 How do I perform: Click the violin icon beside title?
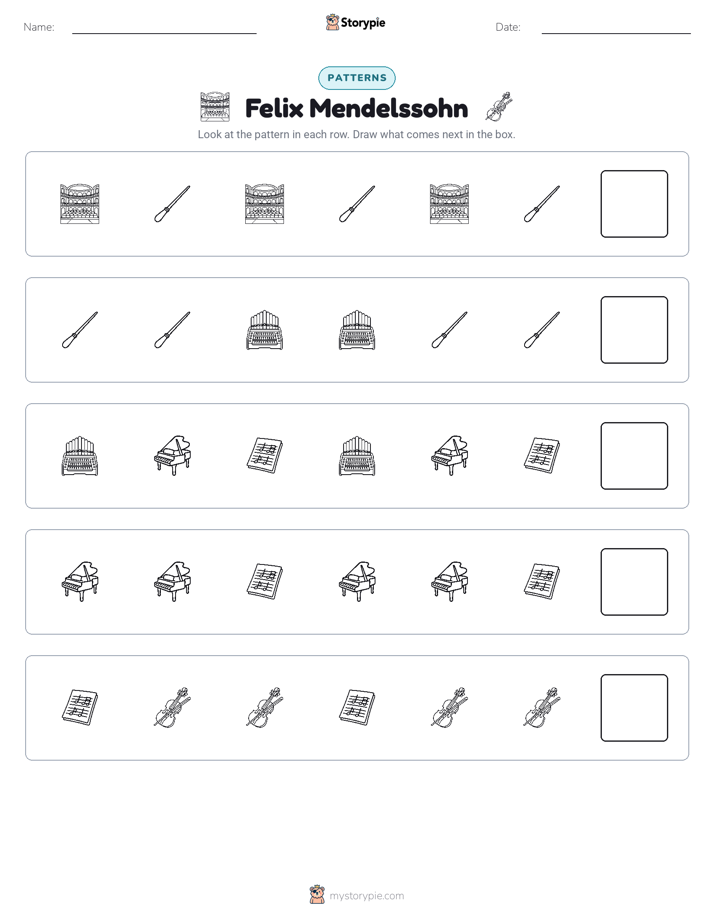499,107
